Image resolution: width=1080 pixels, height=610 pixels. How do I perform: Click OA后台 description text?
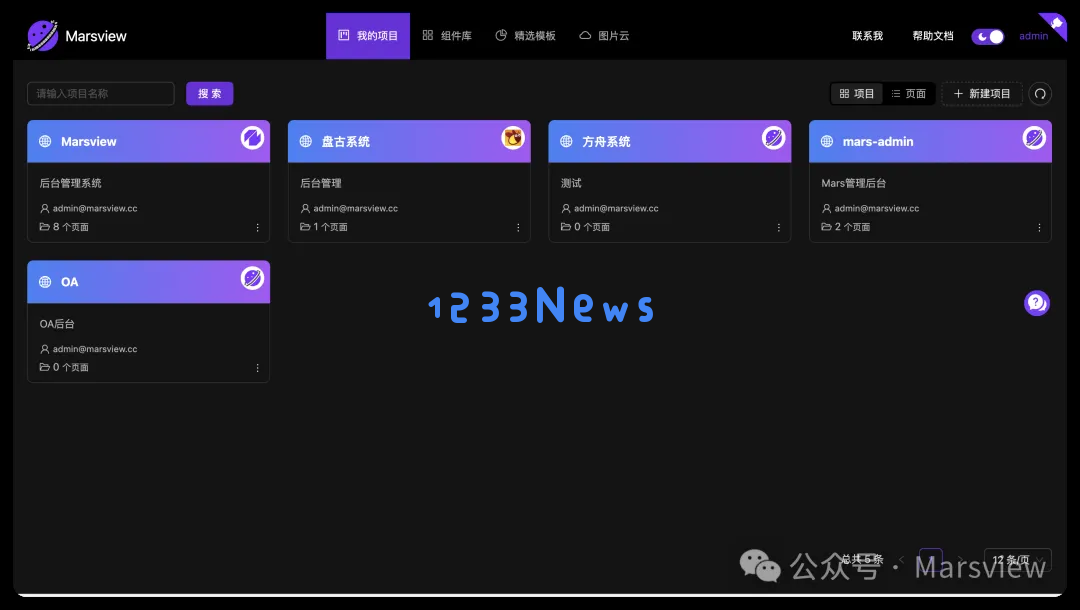click(x=57, y=324)
